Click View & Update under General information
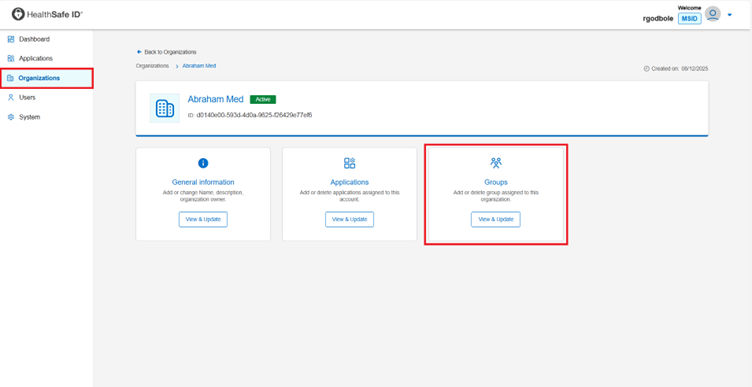Image resolution: width=752 pixels, height=387 pixels. [x=203, y=219]
